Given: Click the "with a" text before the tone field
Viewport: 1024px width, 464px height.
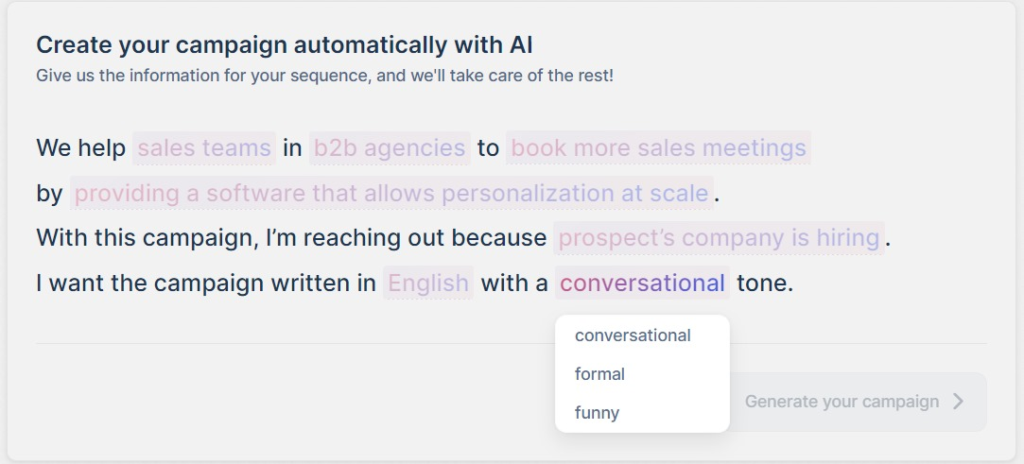Looking at the screenshot, I should tap(514, 283).
